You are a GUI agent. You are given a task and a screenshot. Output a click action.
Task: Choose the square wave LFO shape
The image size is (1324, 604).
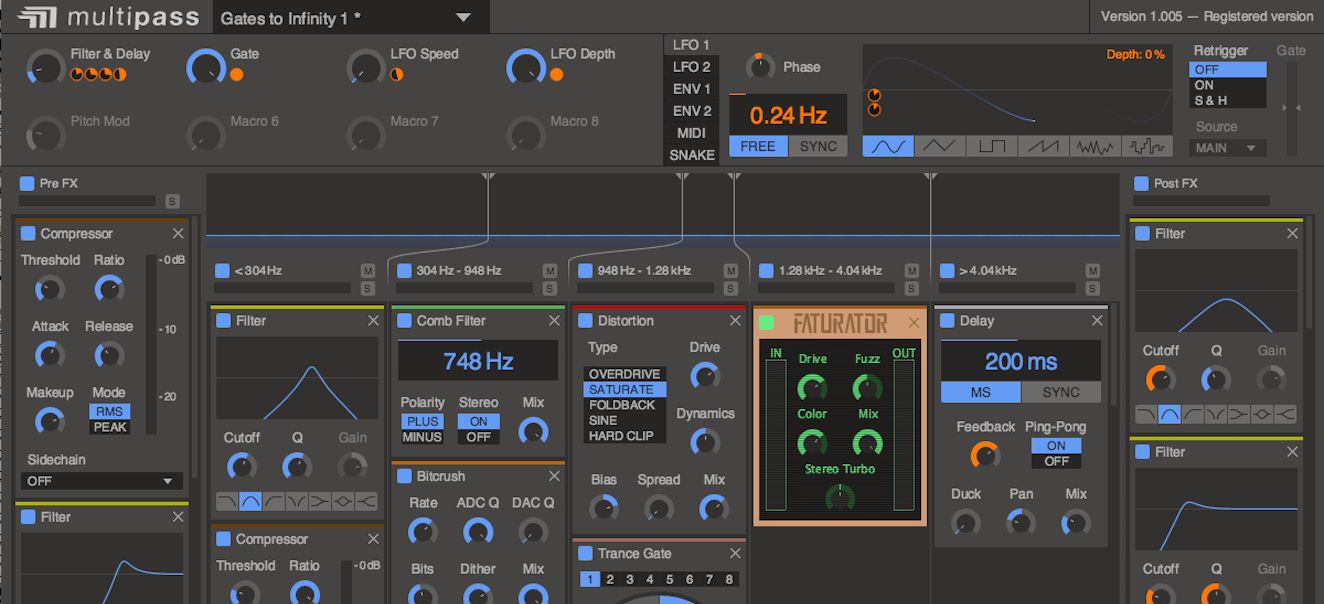tap(992, 146)
